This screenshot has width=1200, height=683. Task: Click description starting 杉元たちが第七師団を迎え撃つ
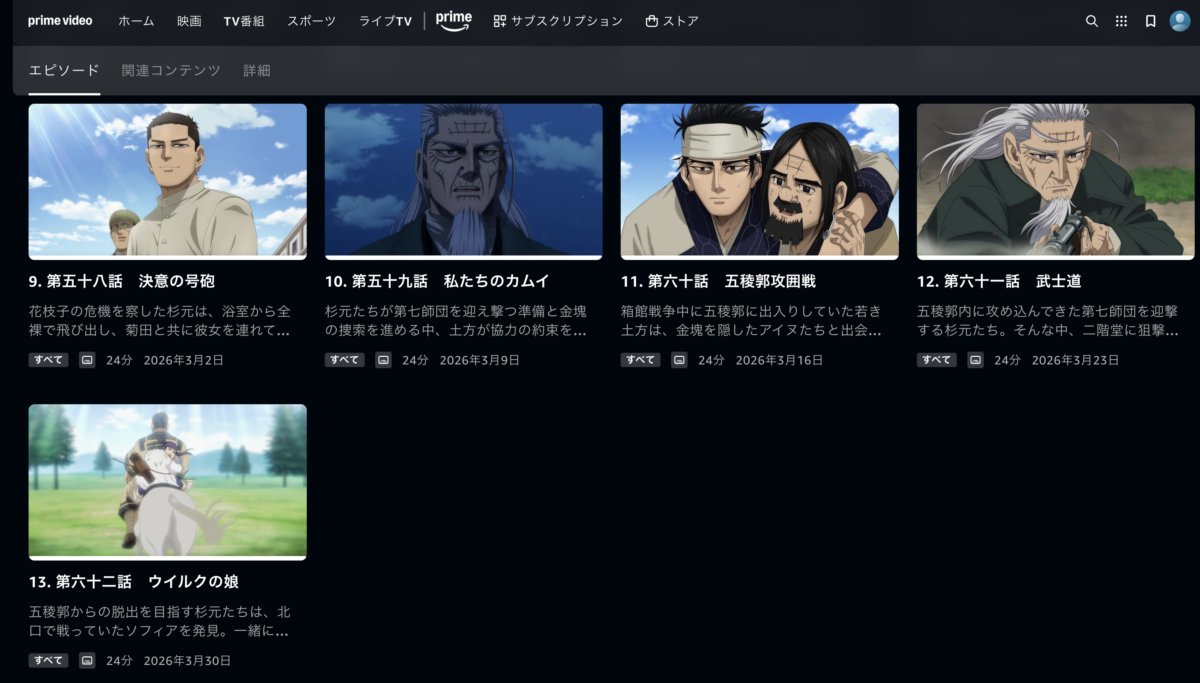click(x=456, y=320)
